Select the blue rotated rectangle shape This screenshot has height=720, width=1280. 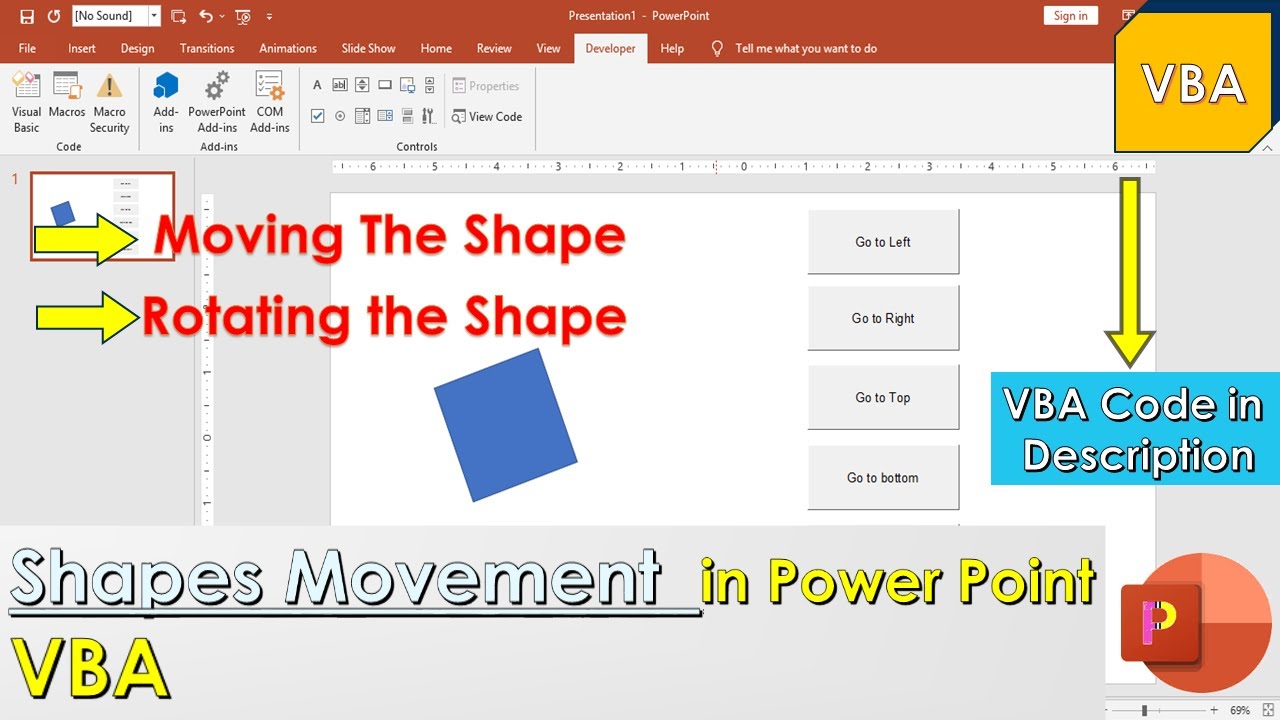506,425
